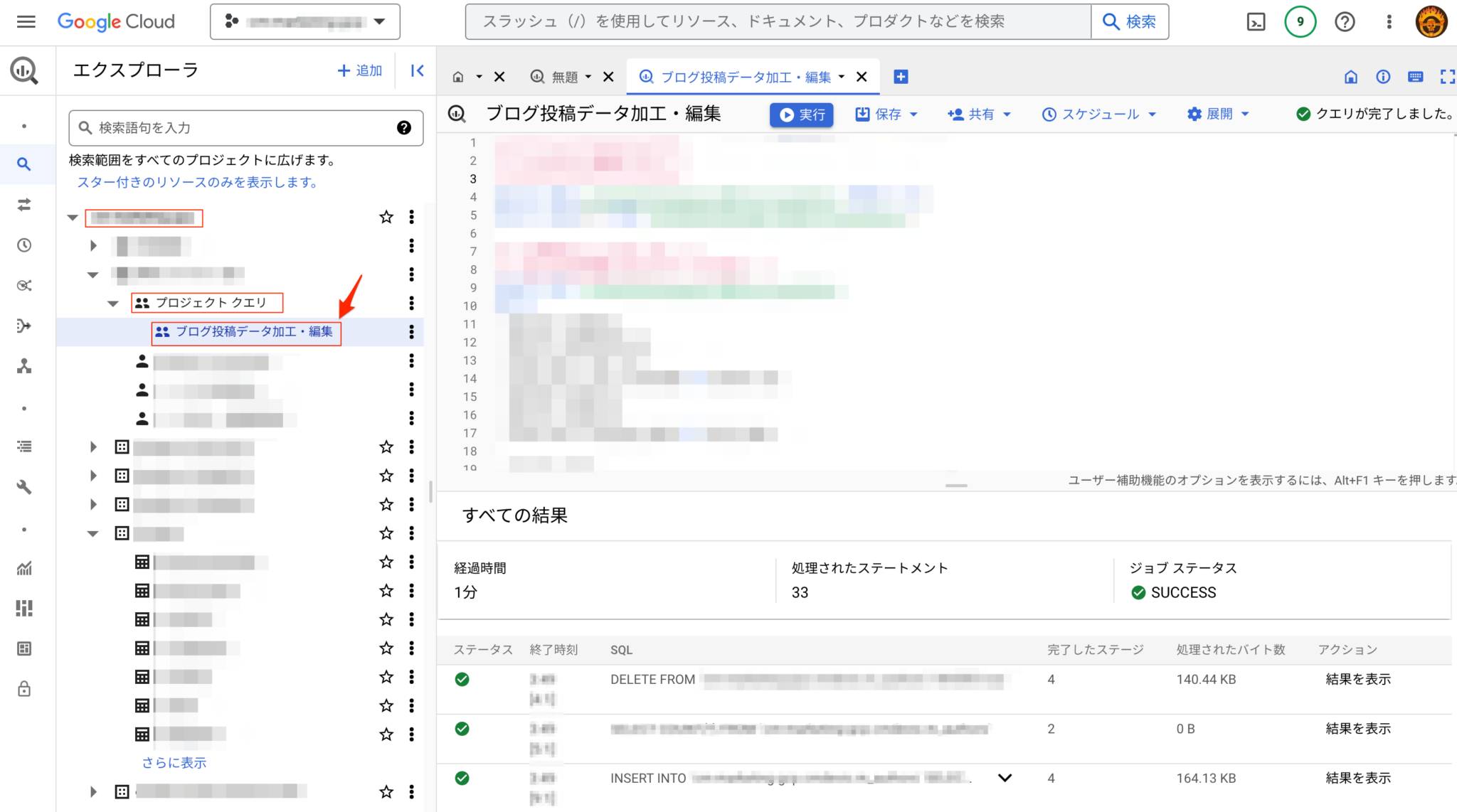Run the query with the 実行 button

801,114
